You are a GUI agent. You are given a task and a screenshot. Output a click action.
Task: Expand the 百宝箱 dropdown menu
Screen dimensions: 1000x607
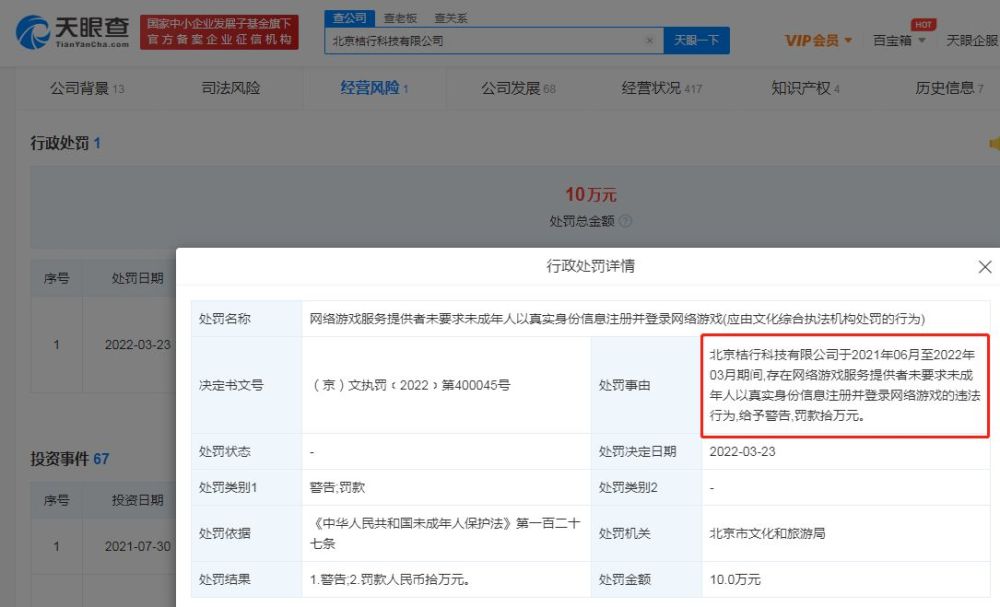coord(899,41)
